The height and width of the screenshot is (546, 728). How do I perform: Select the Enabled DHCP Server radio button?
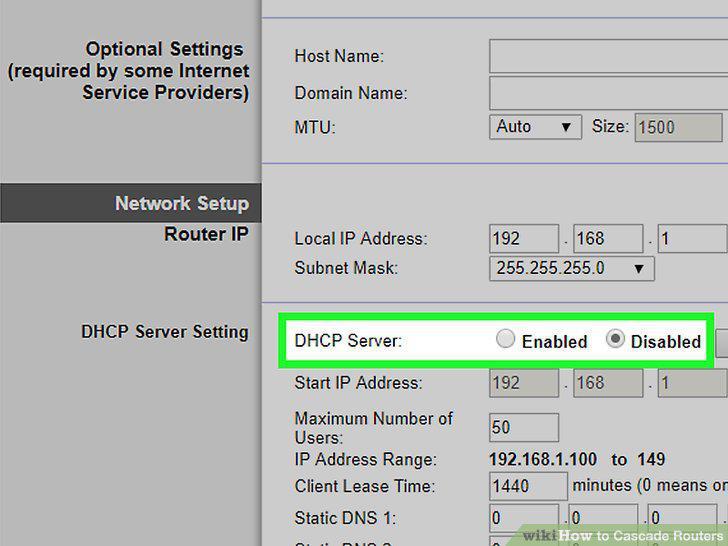505,339
